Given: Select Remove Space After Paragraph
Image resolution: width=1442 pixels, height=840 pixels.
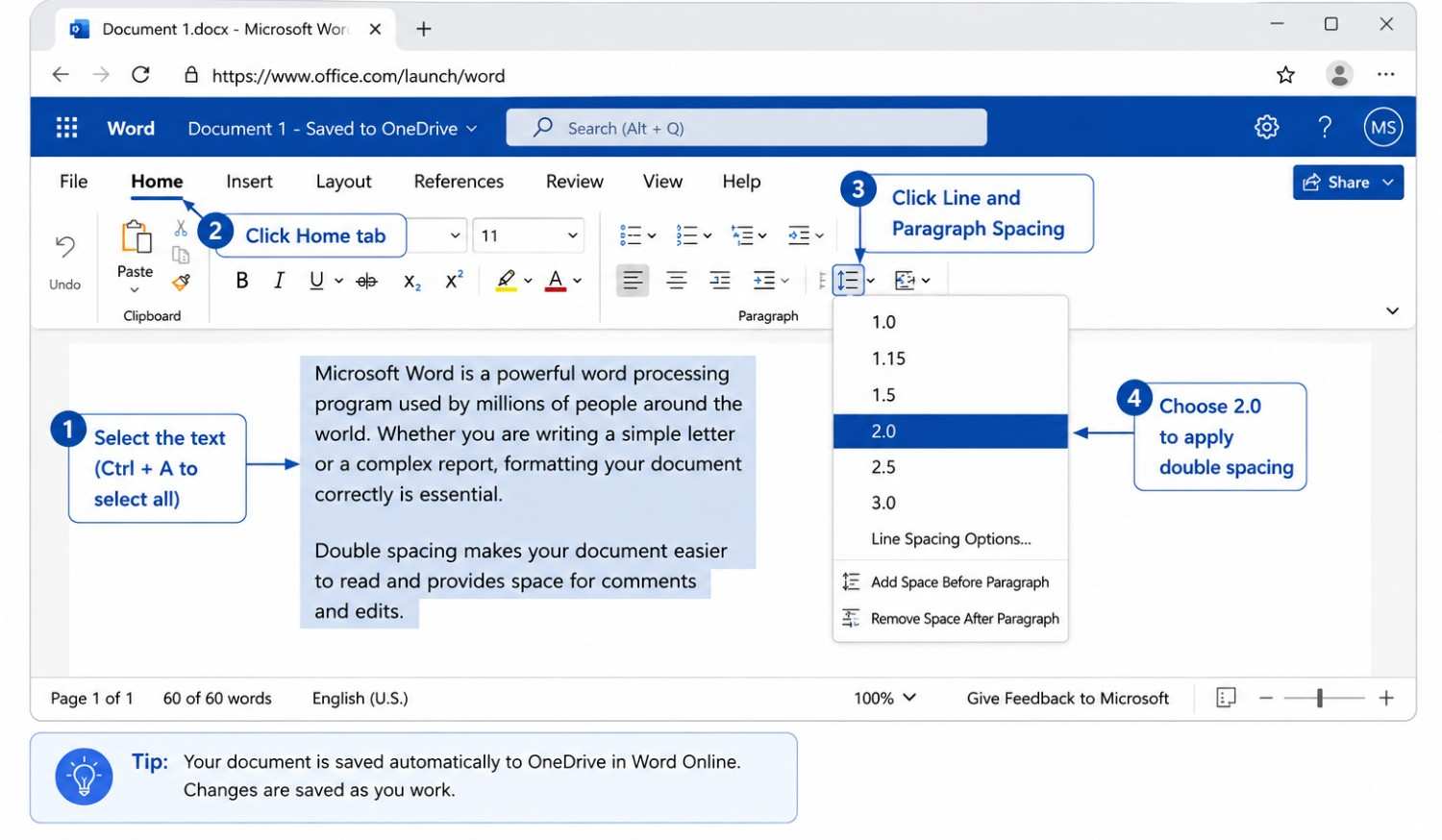Looking at the screenshot, I should coord(951,619).
